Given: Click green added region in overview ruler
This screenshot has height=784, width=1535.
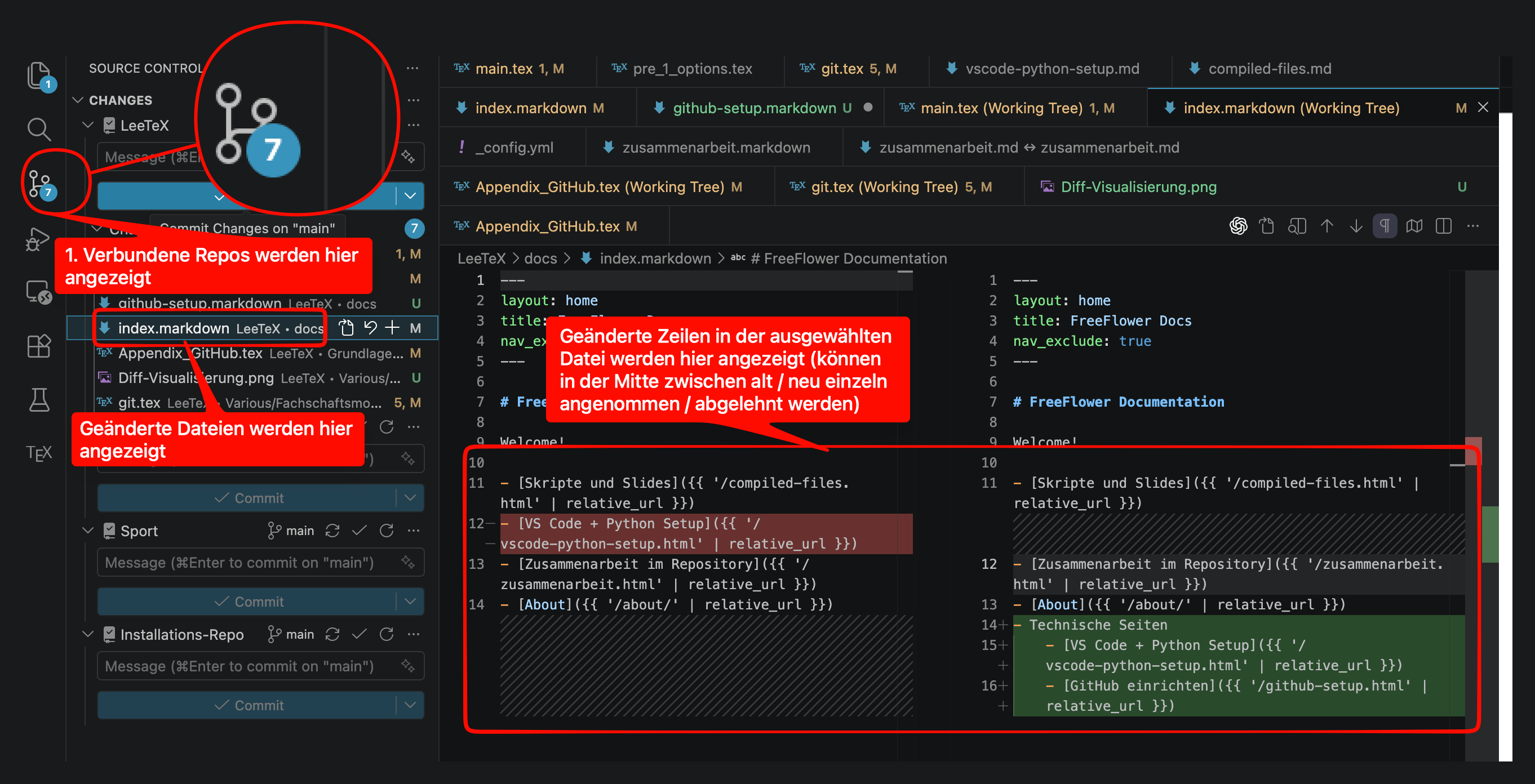Looking at the screenshot, I should (x=1490, y=534).
